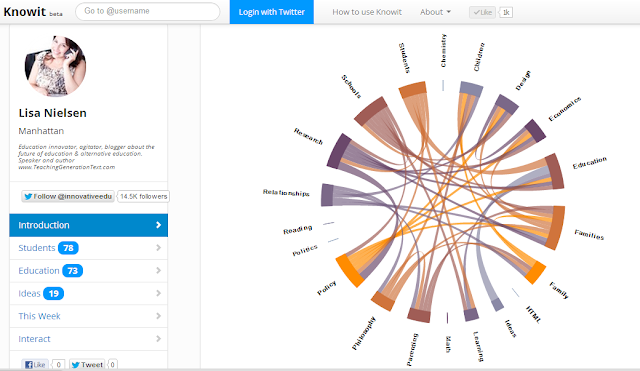640x371 pixels.
Task: Click the Math chart label
Action: coord(448,344)
